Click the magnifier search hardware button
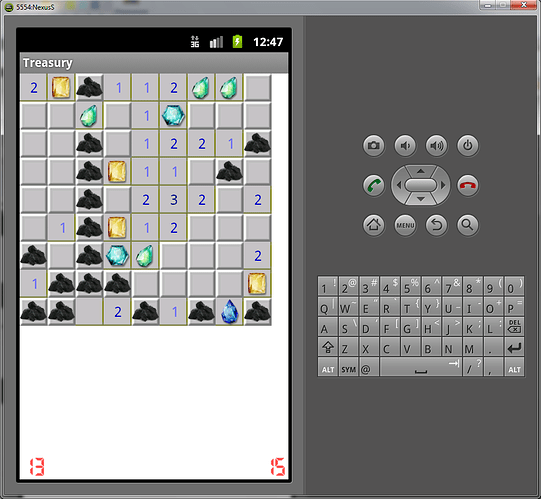The width and height of the screenshot is (541, 499). click(468, 225)
